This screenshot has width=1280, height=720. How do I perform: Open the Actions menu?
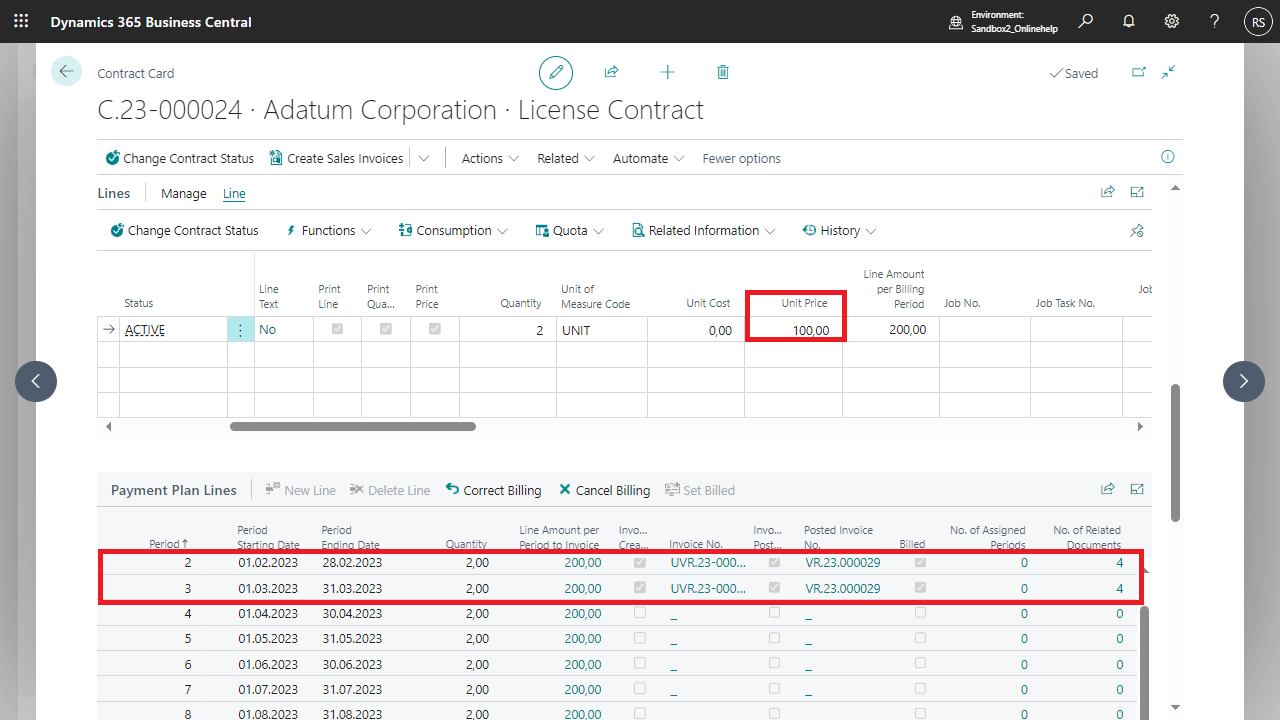(x=490, y=158)
